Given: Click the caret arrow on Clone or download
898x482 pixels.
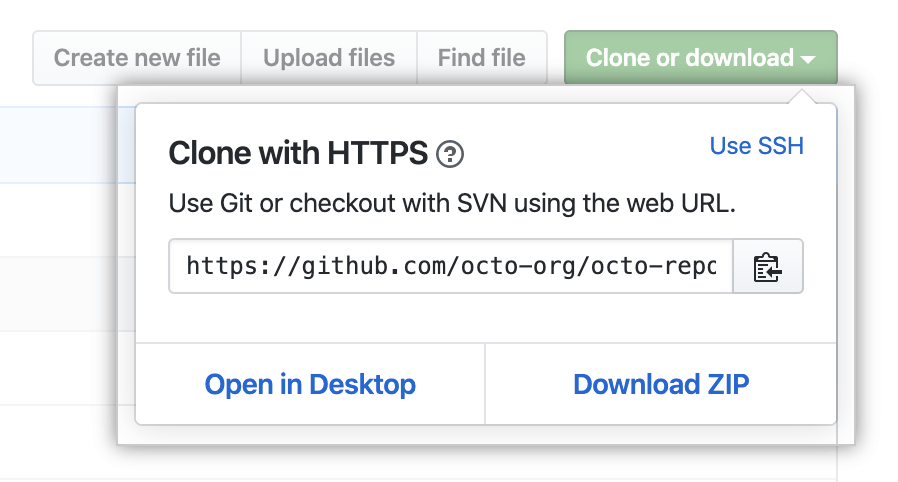Looking at the screenshot, I should tap(809, 59).
